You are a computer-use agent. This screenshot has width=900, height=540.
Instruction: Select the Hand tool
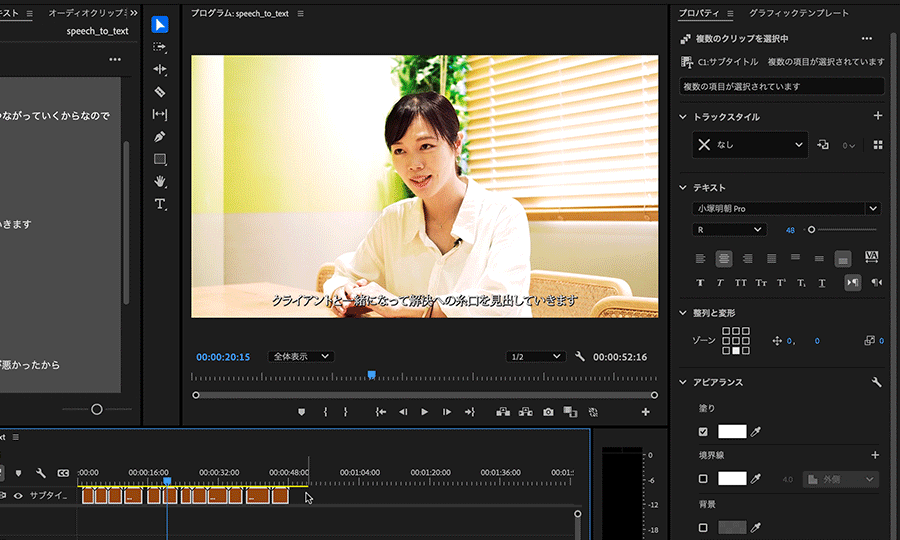click(x=160, y=181)
